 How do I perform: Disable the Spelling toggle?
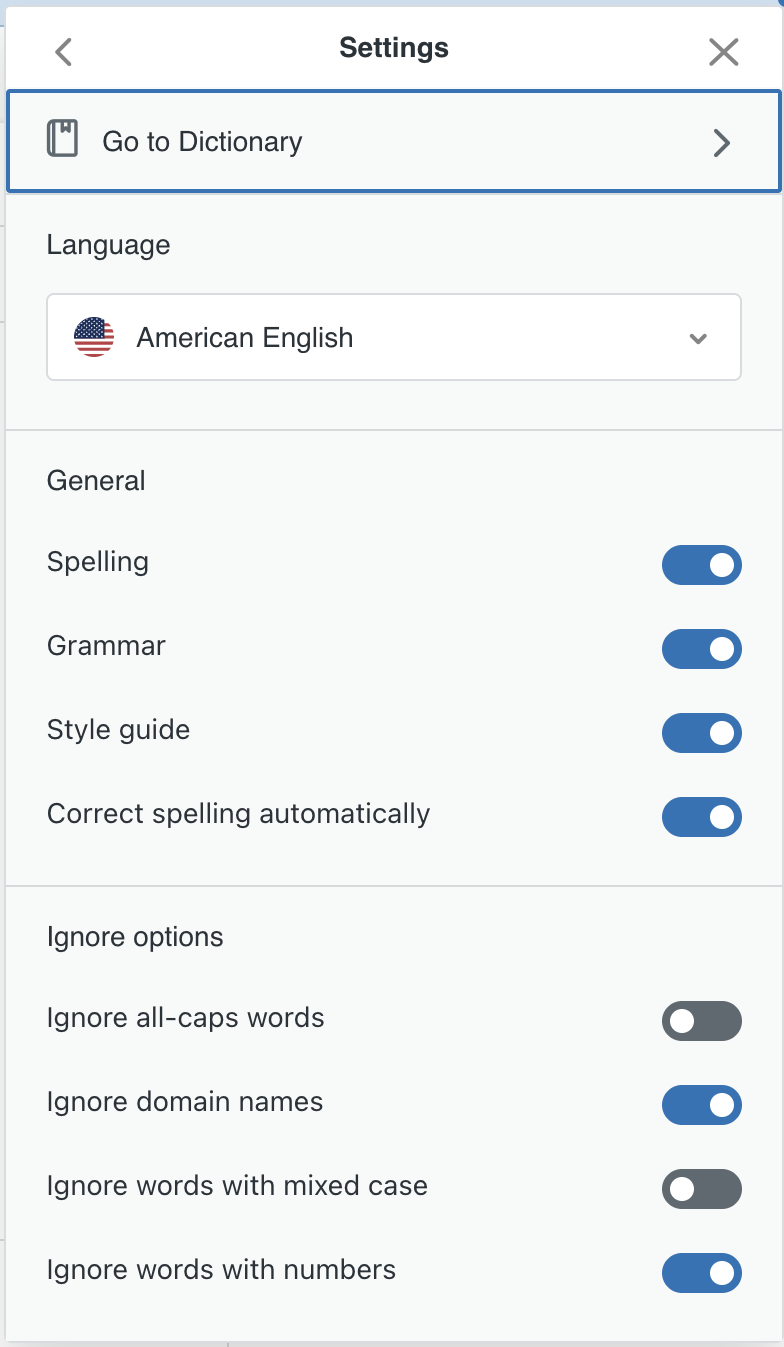tap(701, 565)
